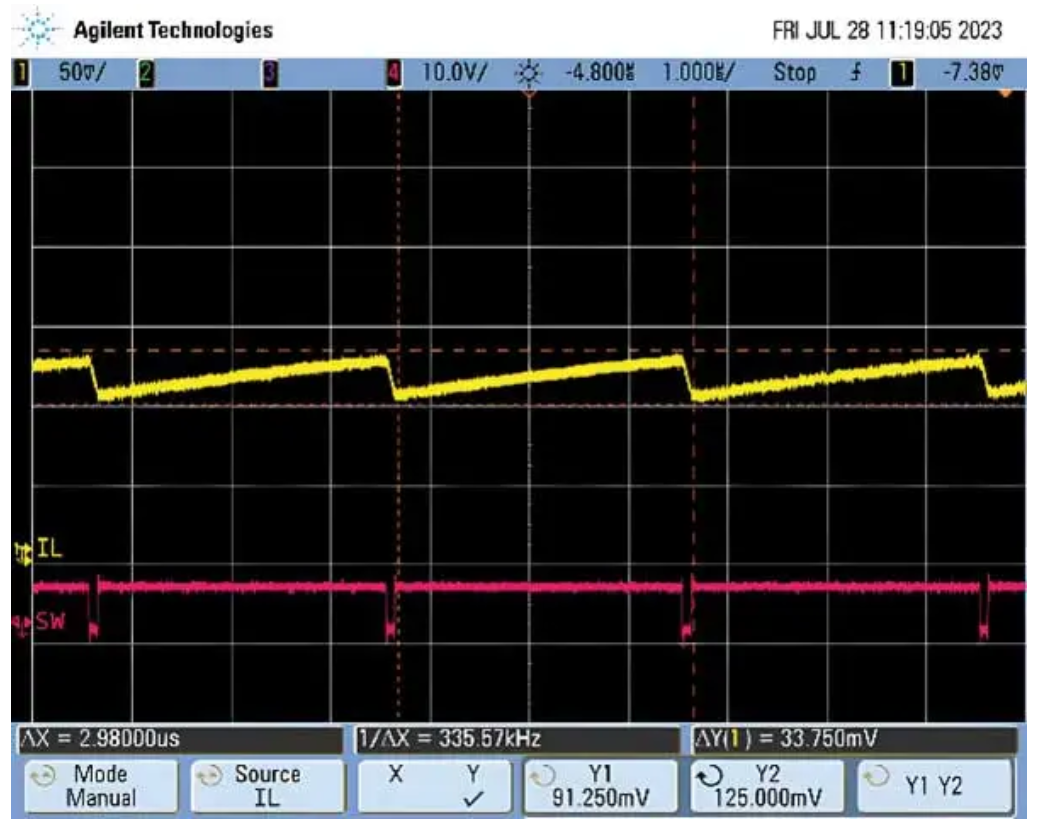Select the channel 3 indicator badge
This screenshot has height=823, width=1037.
[x=270, y=73]
